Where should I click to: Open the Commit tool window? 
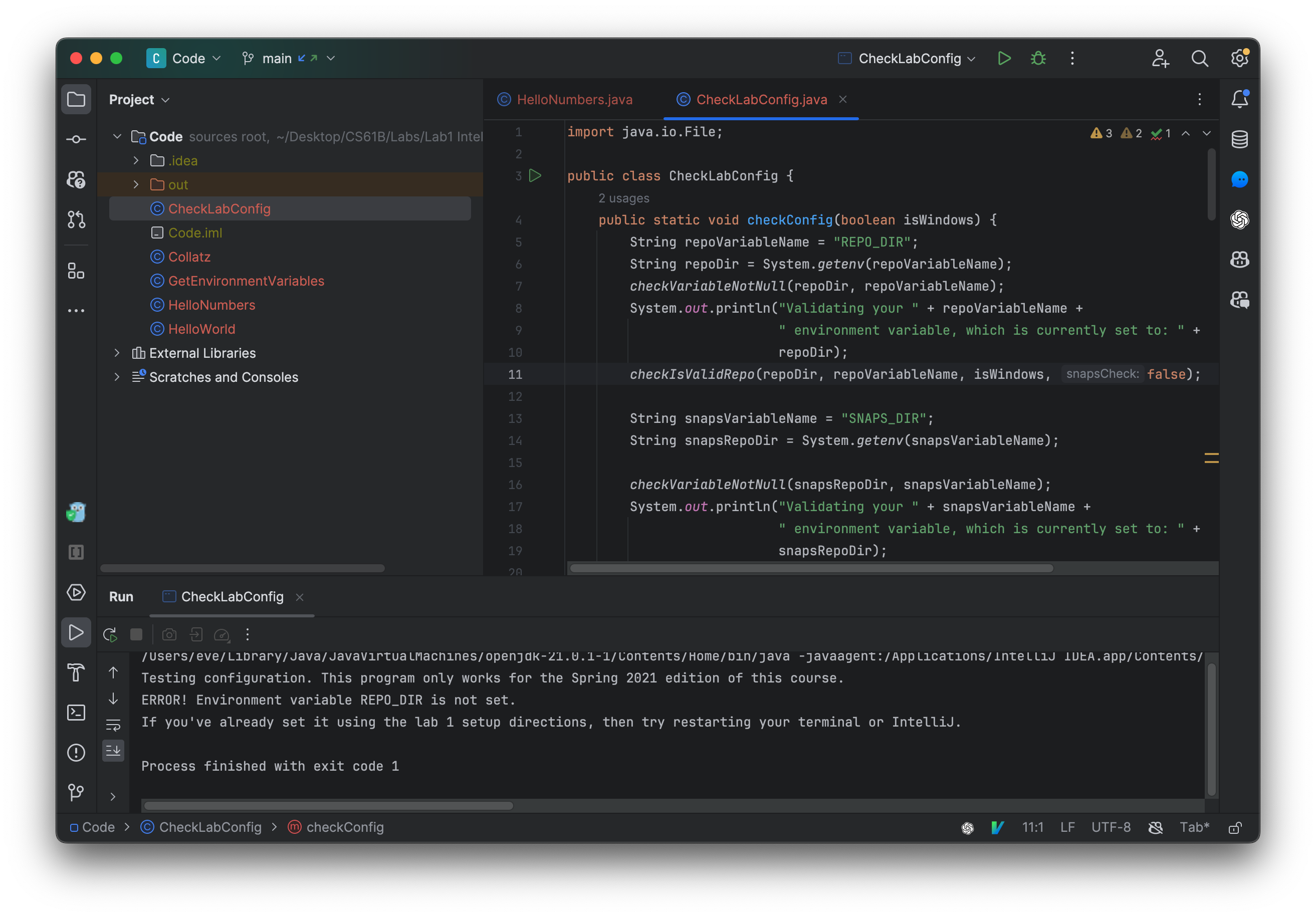(76, 139)
